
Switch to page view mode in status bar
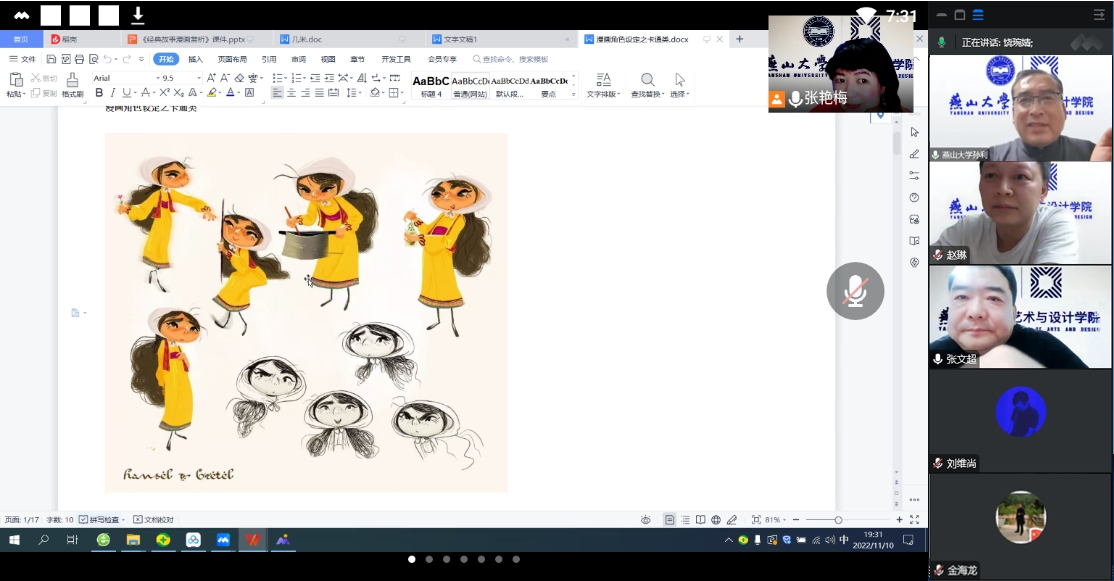[x=670, y=520]
